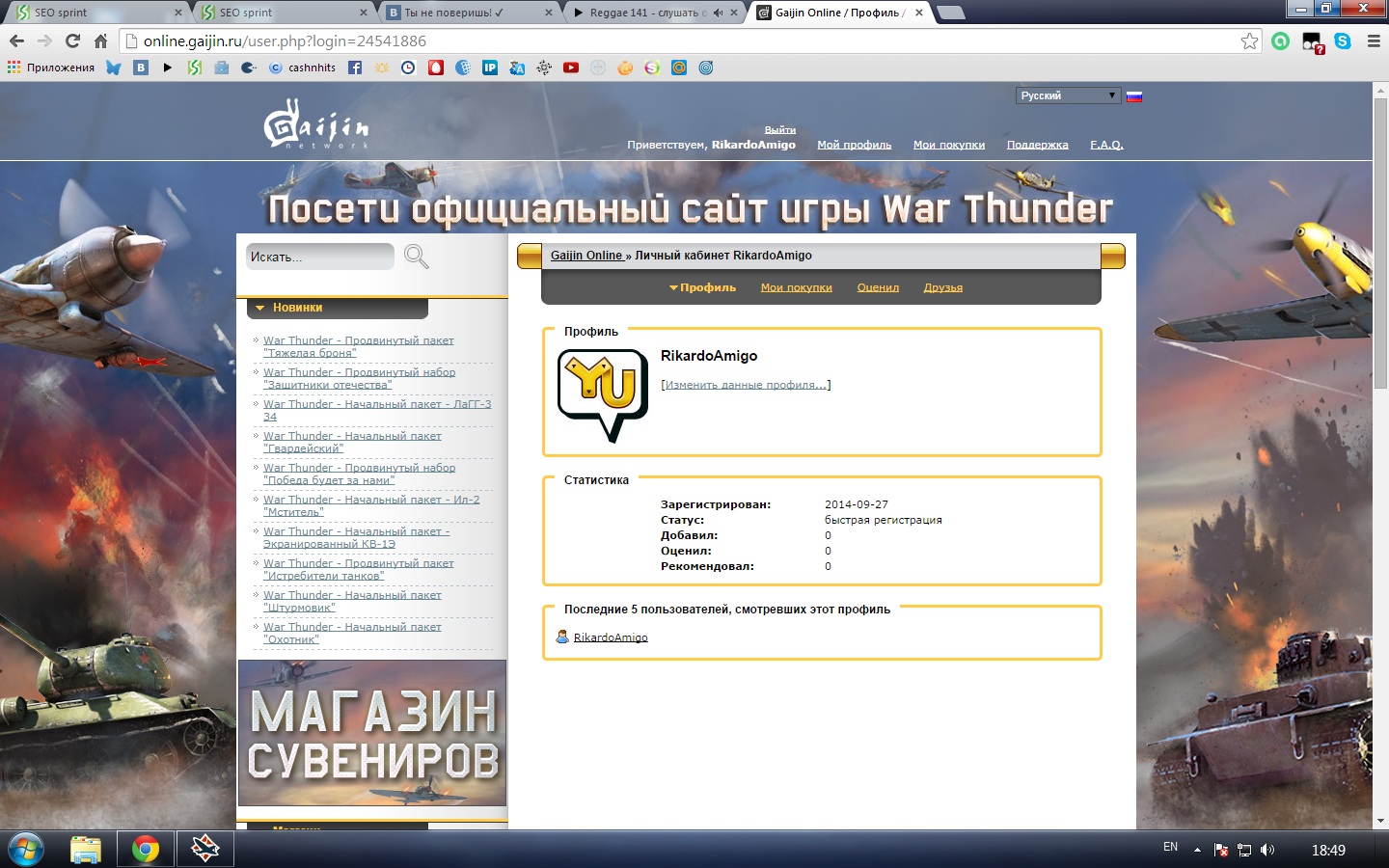Viewport: 1389px width, 868px height.
Task: Click the Russian flag icon
Action: point(1134,95)
